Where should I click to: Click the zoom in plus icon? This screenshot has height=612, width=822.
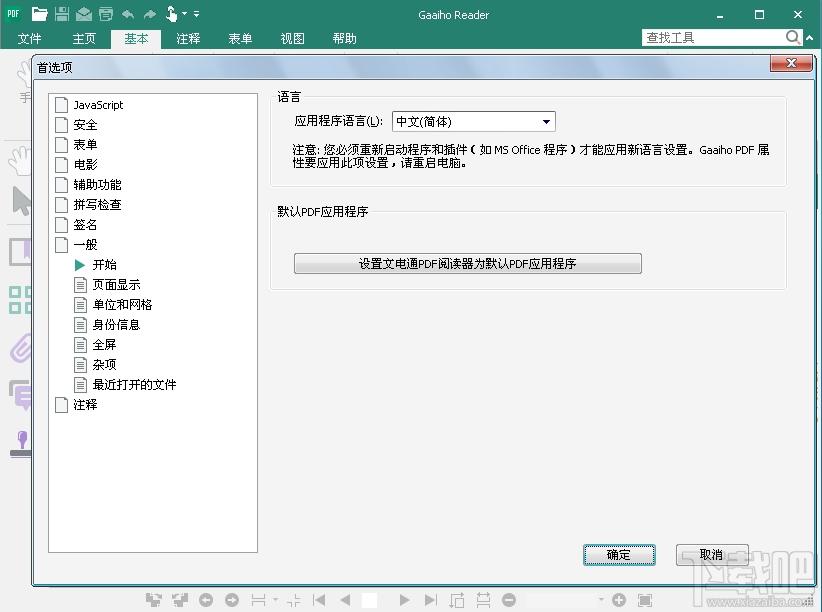(619, 599)
